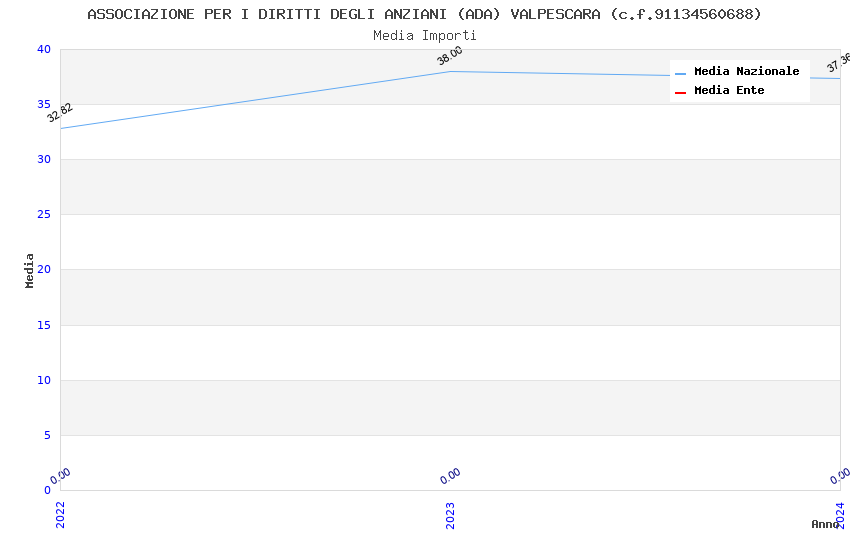Viewport: 850px width, 550px height.
Task: Click the 2023 x-axis year label
Action: click(450, 515)
